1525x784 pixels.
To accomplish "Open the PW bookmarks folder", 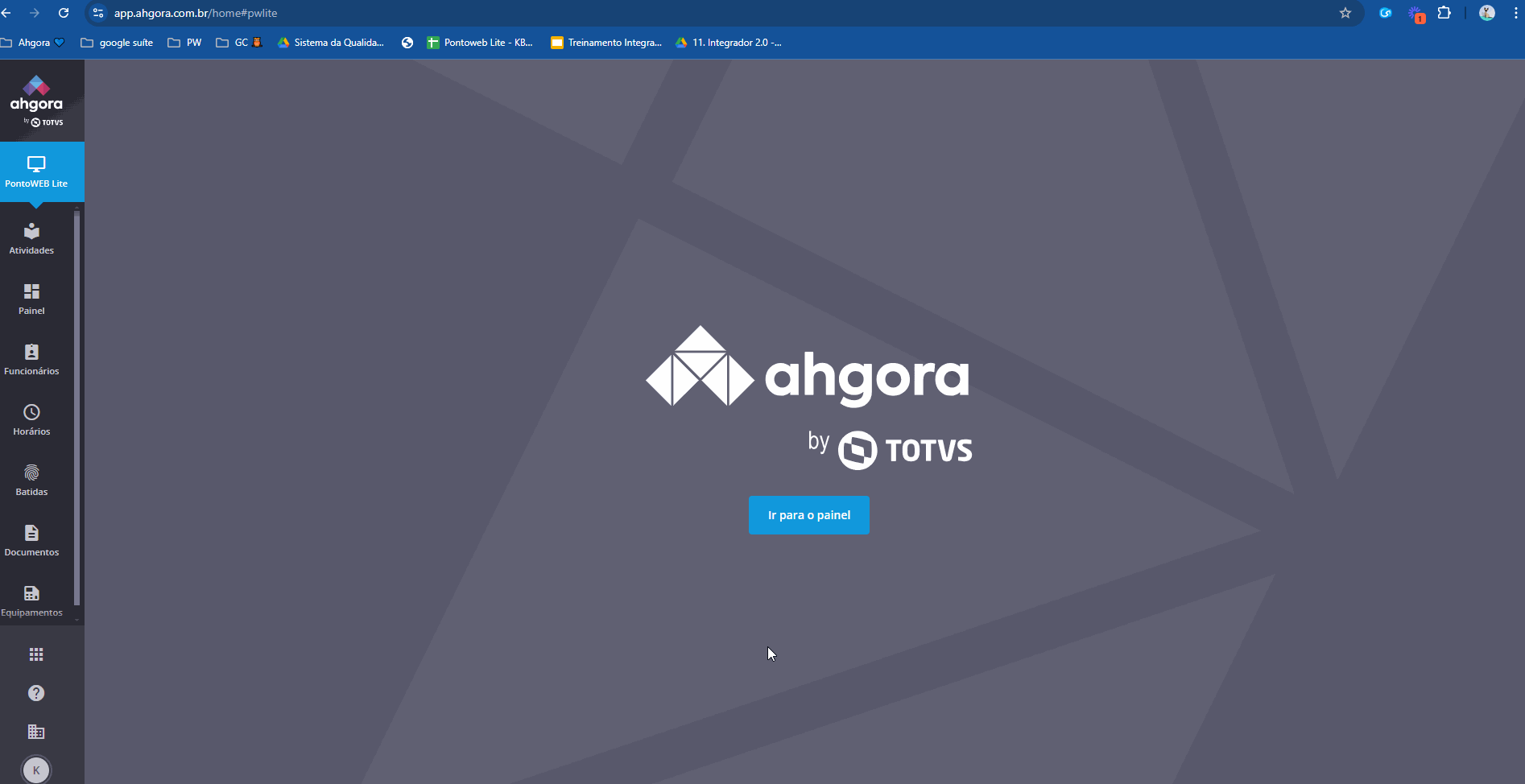I will click(184, 43).
